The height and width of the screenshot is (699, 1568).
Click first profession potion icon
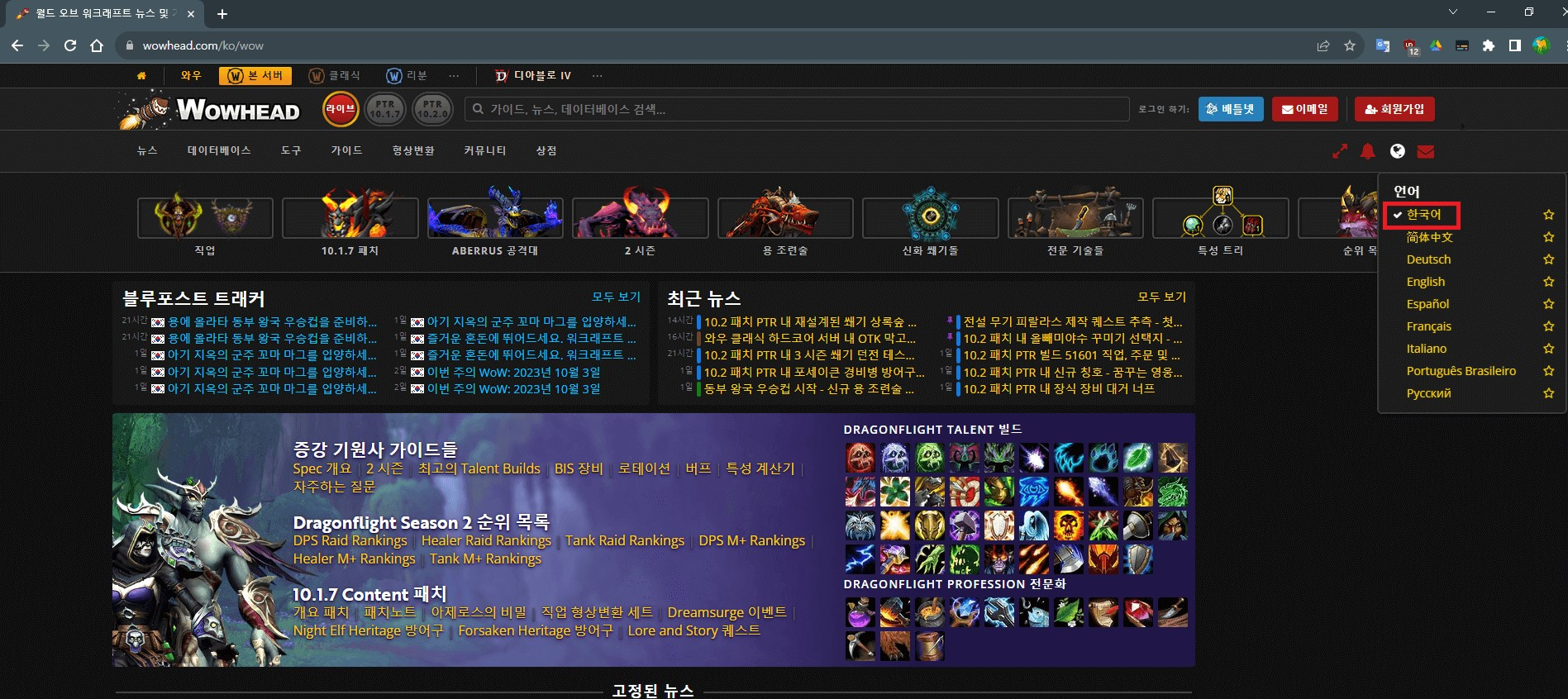pyautogui.click(x=860, y=612)
